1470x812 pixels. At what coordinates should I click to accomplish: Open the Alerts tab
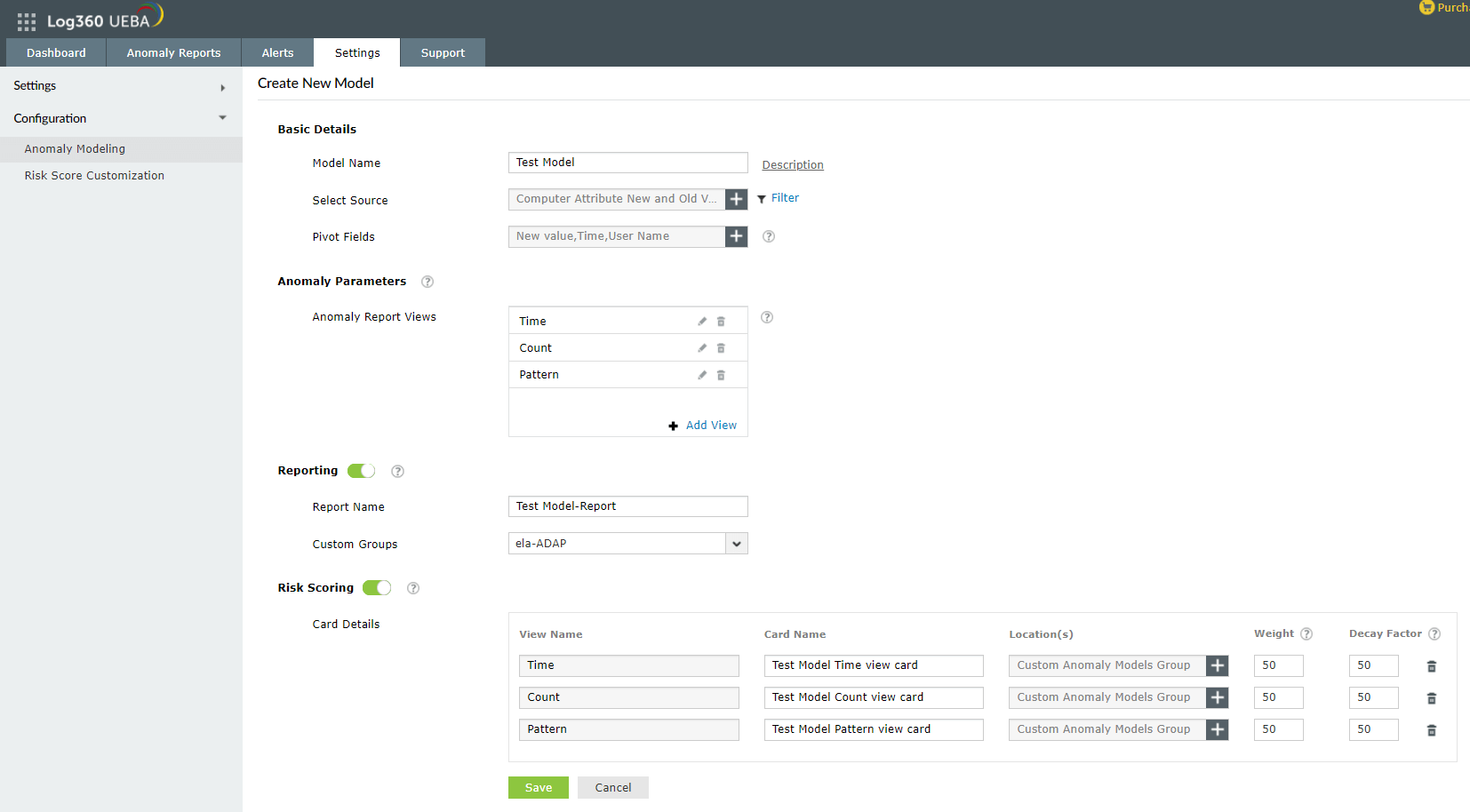[x=277, y=52]
